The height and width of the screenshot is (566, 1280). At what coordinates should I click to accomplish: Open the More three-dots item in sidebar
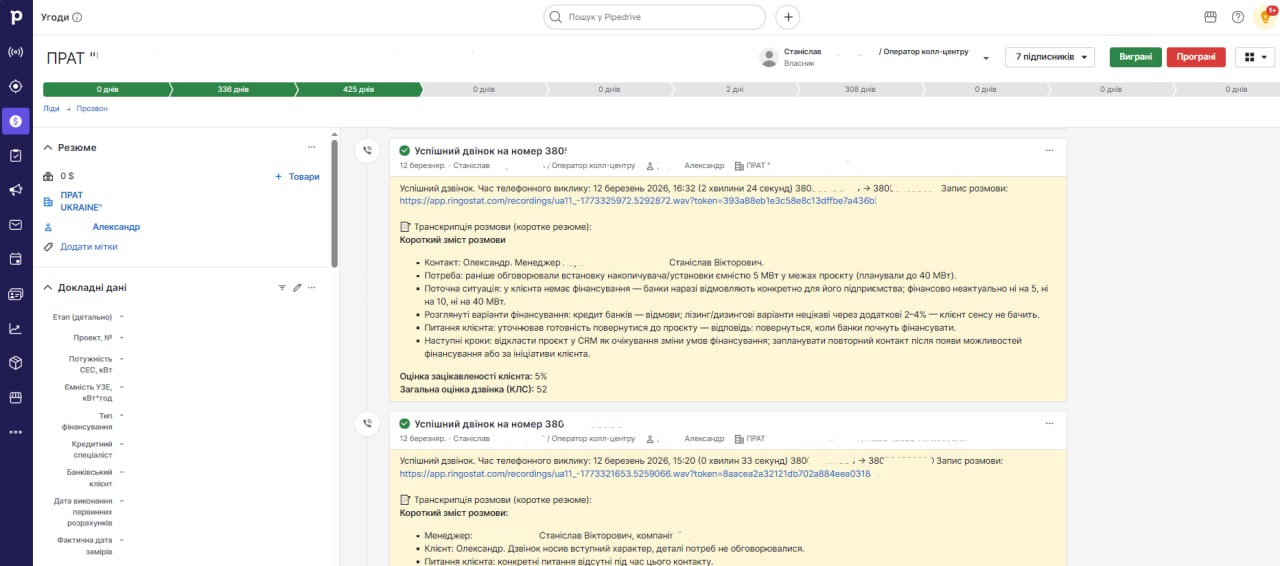(16, 432)
